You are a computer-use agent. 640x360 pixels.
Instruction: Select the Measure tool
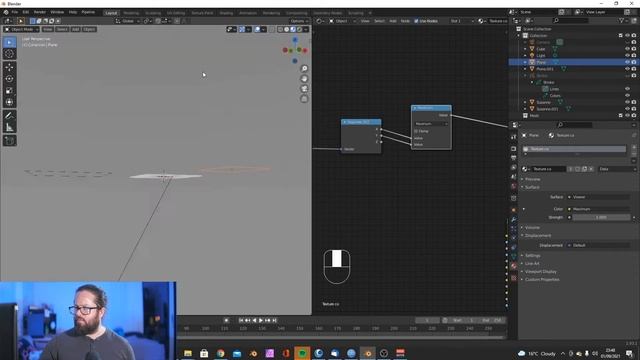pos(9,128)
